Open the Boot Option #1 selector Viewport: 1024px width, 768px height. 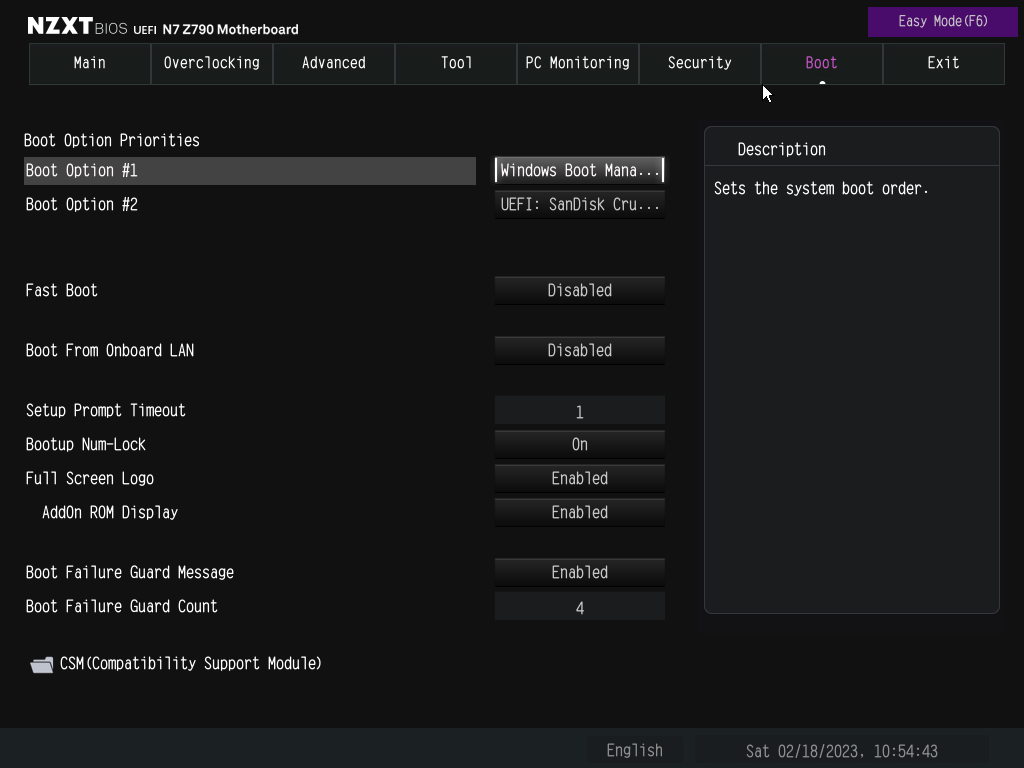click(x=579, y=170)
